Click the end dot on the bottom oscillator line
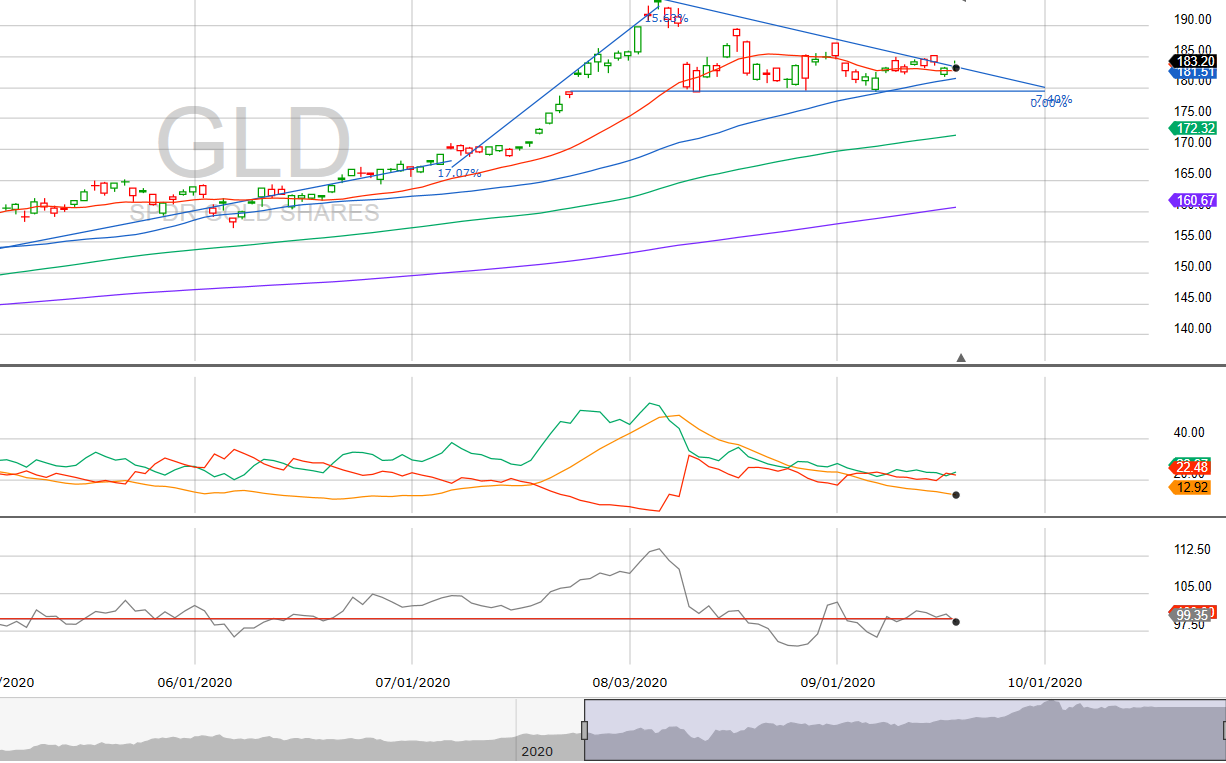Viewport: 1226px width, 763px height. [x=956, y=622]
